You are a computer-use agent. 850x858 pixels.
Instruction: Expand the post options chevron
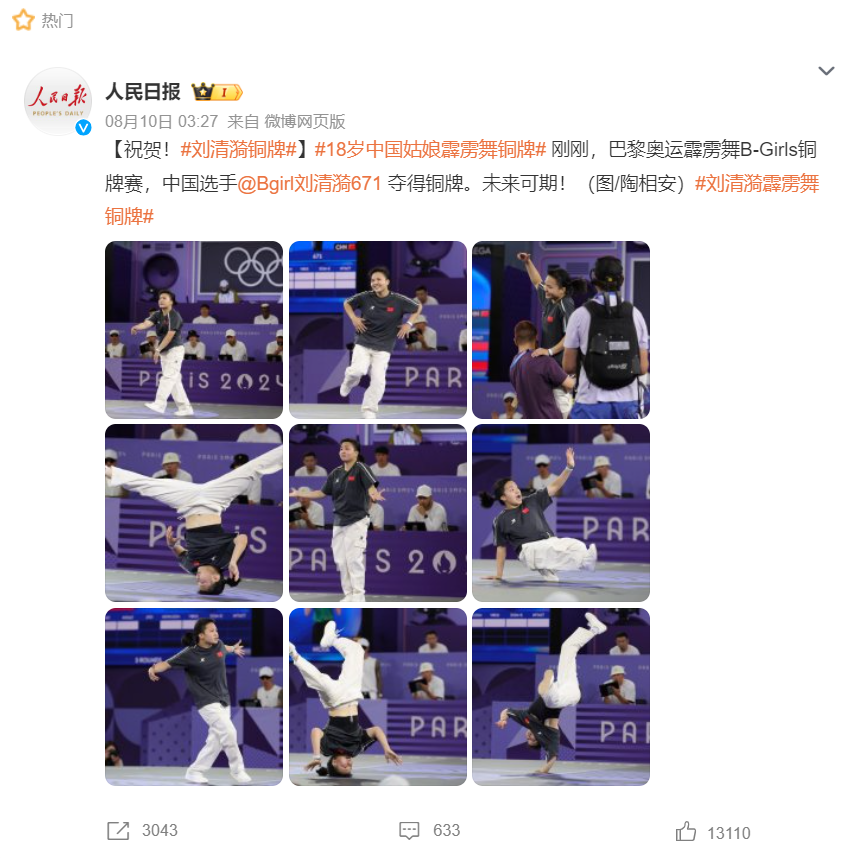[826, 71]
